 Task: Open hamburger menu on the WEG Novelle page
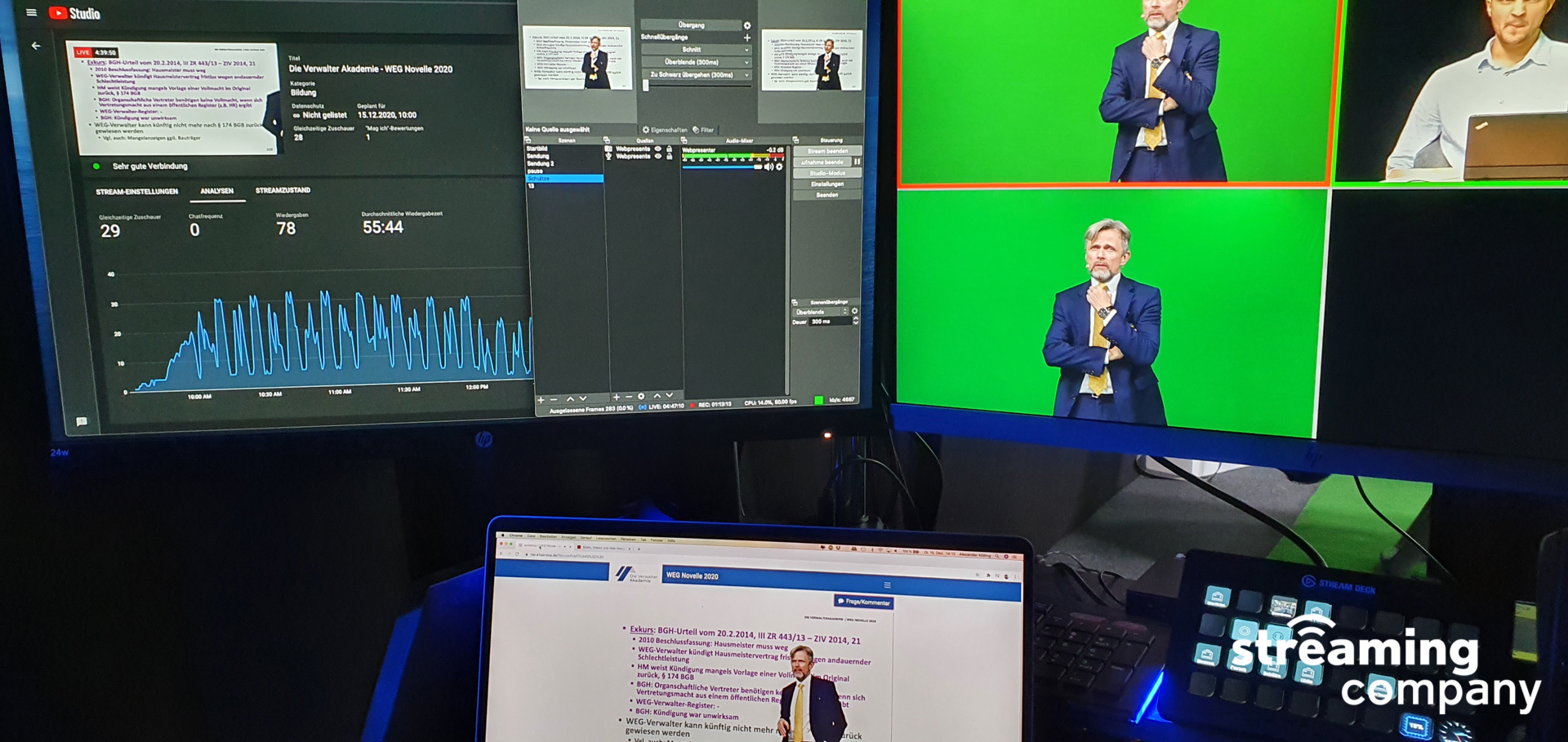(x=887, y=585)
